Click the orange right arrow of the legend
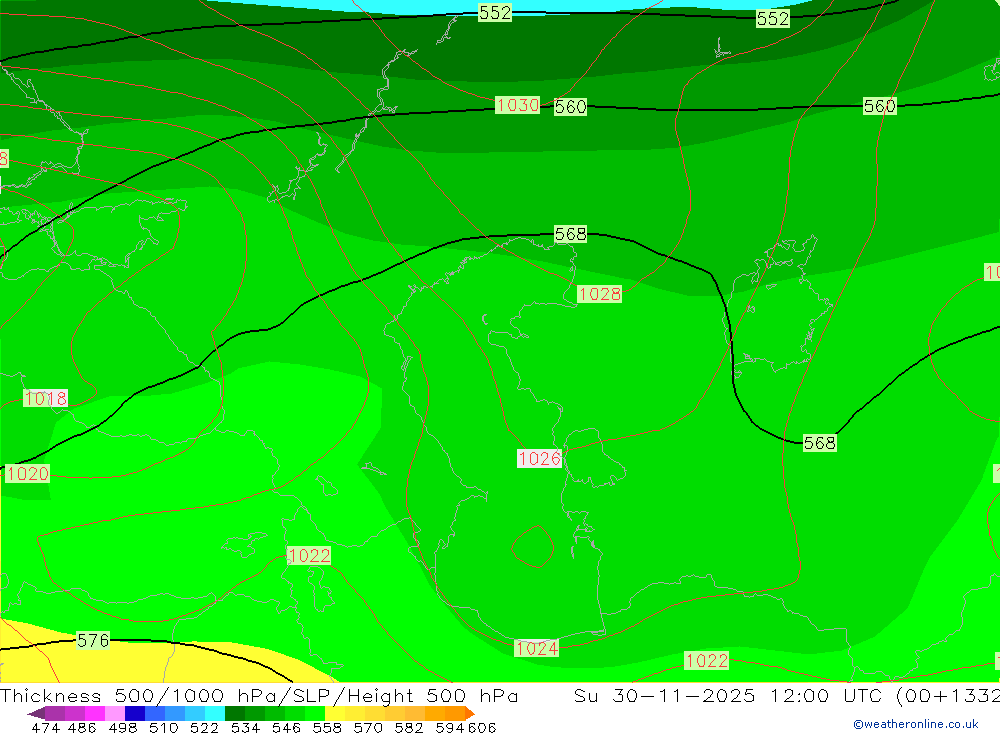The height and width of the screenshot is (733, 1000). click(470, 713)
